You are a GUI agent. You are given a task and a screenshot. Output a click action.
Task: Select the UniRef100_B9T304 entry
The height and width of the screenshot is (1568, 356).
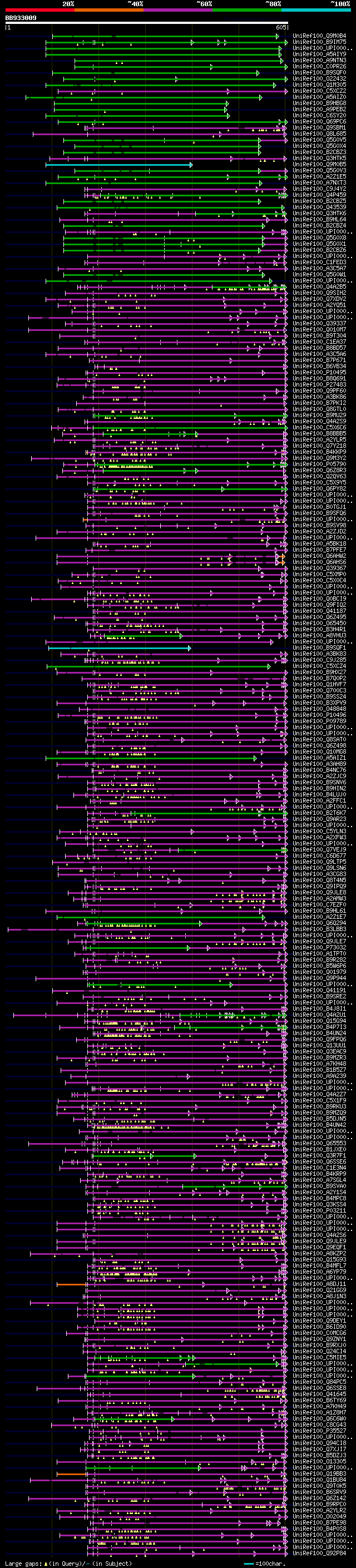[x=319, y=335]
